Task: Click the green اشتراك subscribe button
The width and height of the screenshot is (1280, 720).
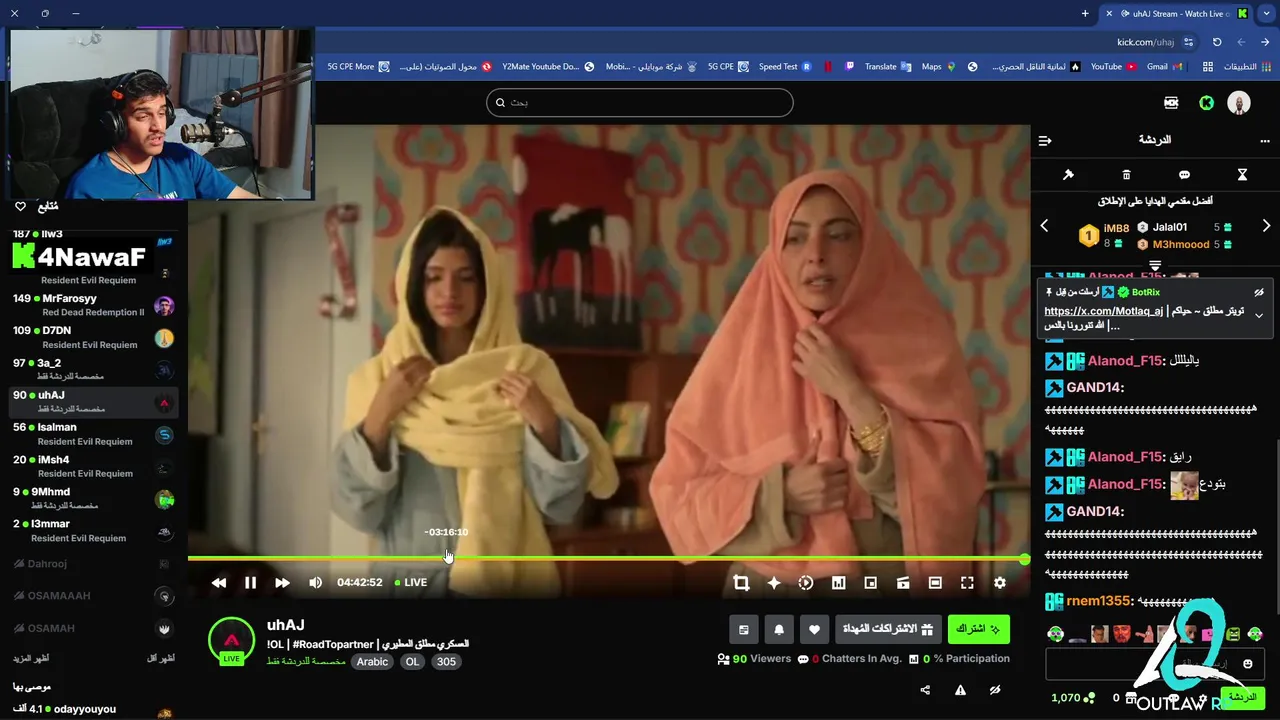Action: tap(978, 629)
